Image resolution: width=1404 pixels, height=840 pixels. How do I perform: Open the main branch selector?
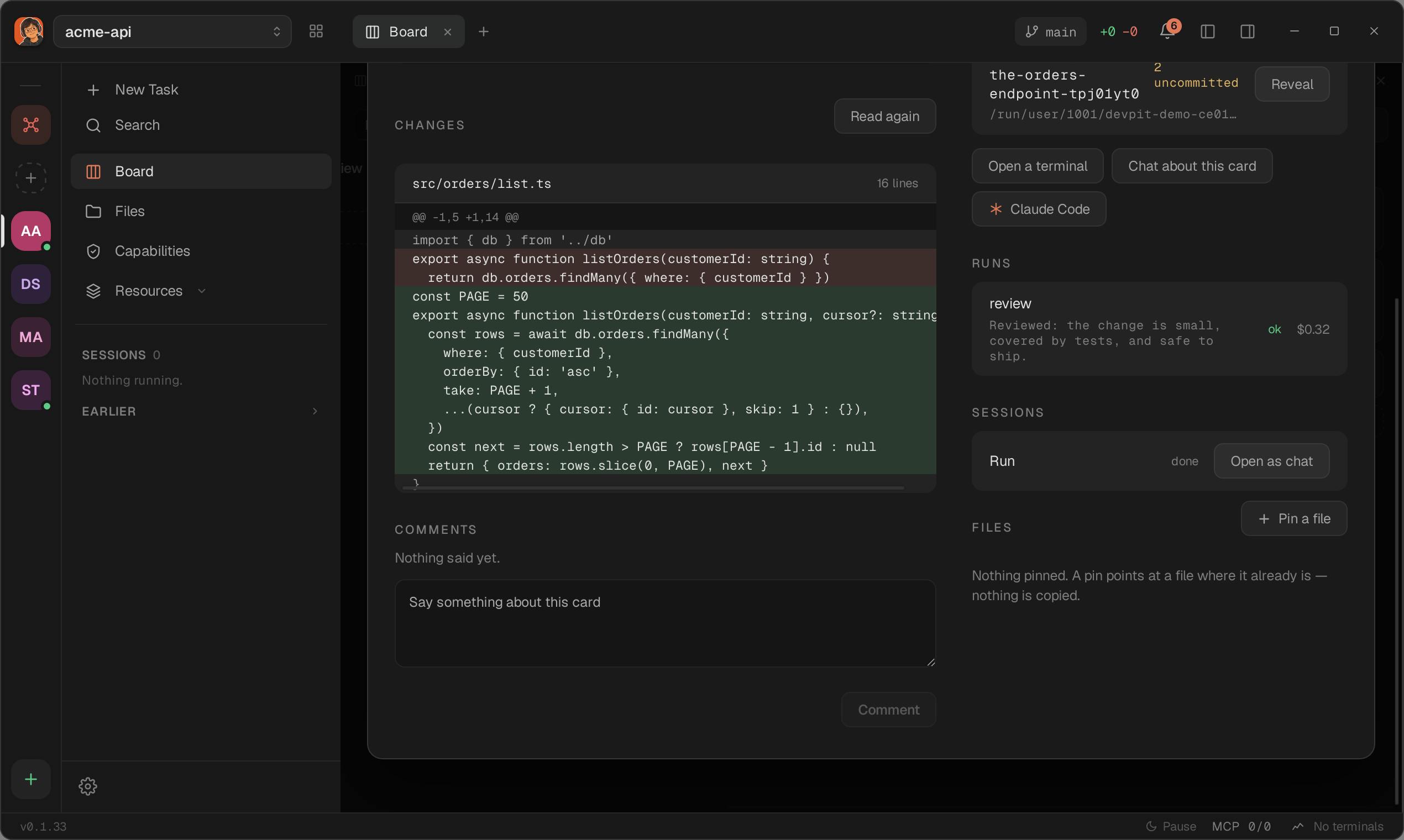pyautogui.click(x=1051, y=32)
